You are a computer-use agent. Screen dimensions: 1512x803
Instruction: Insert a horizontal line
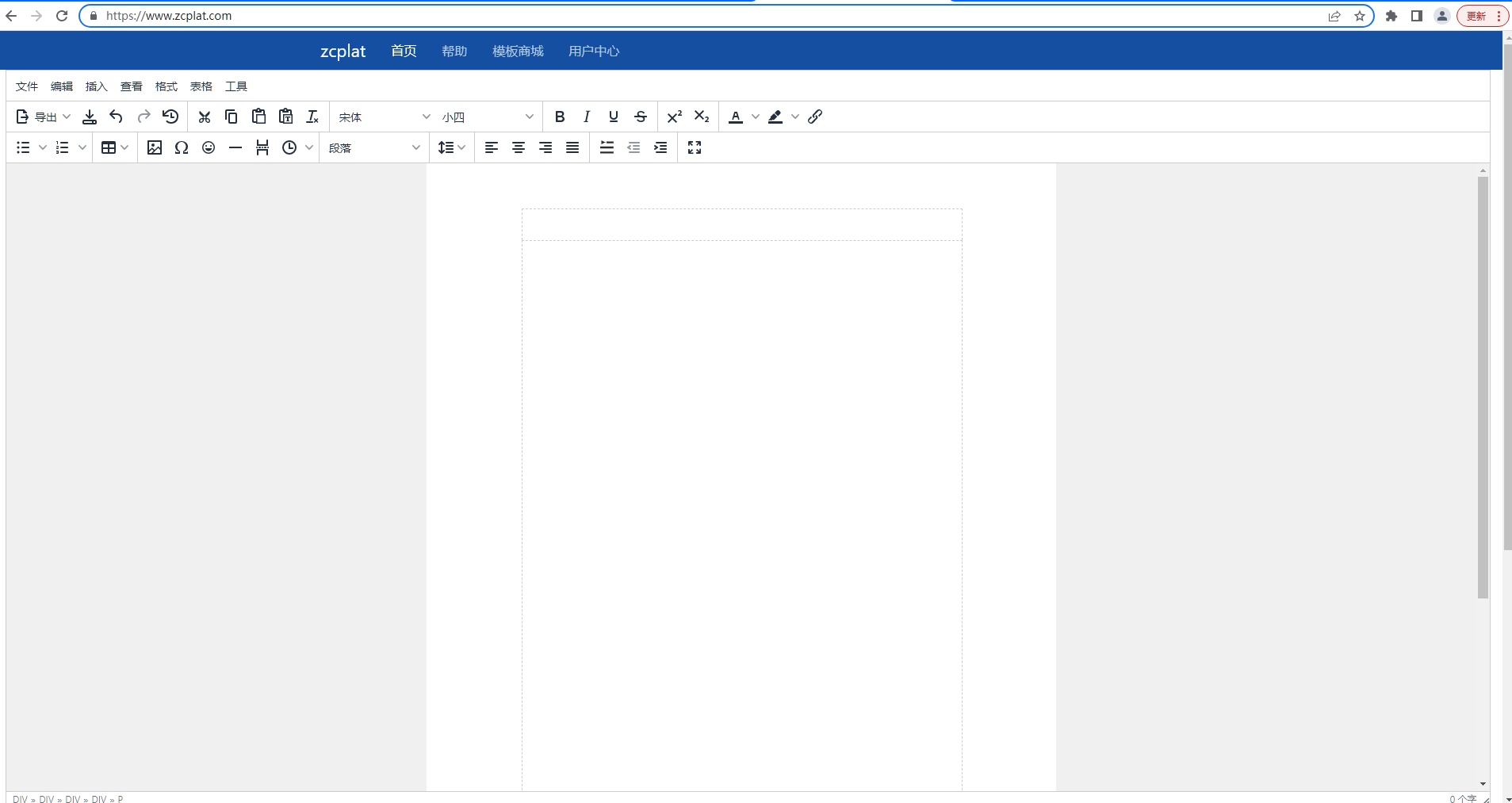[x=235, y=147]
